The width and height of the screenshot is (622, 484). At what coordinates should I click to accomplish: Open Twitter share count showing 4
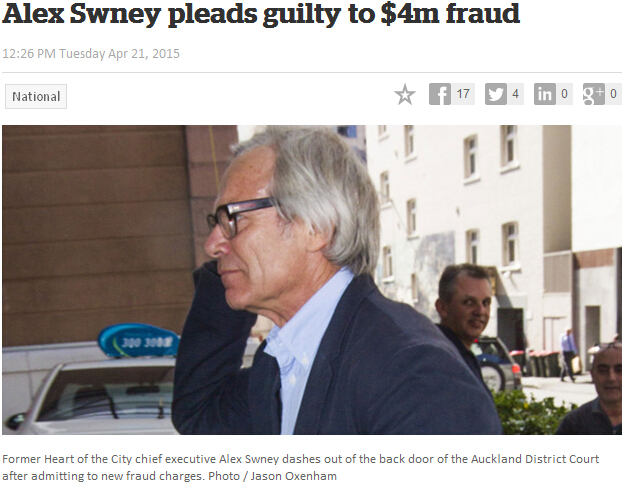515,94
